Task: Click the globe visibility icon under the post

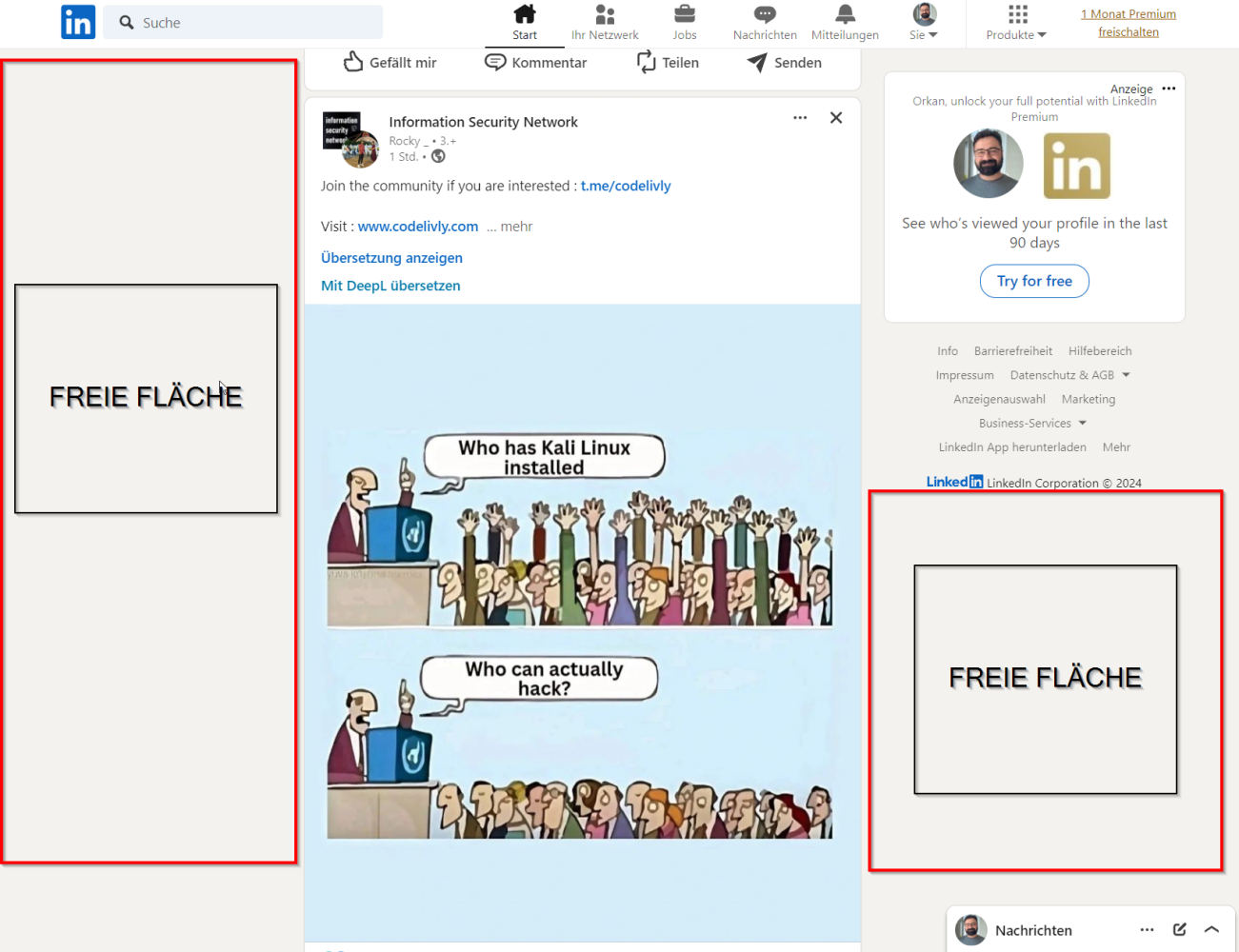Action: pos(438,156)
